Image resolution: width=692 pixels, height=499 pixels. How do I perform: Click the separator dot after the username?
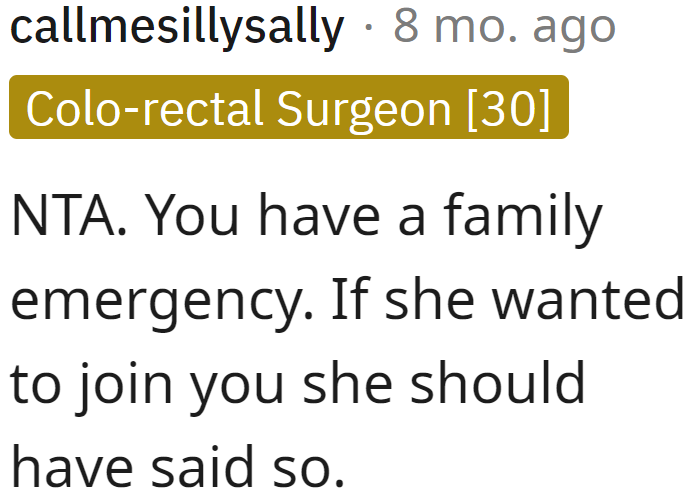tap(368, 30)
